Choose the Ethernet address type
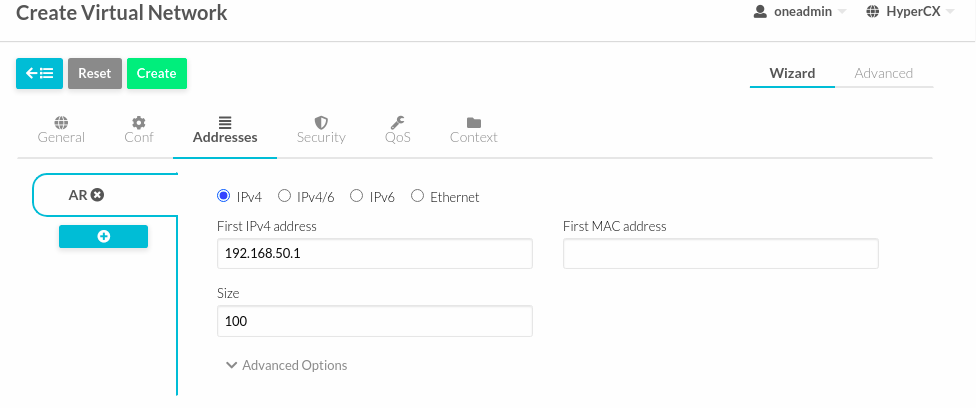976x408 pixels. coord(417,196)
